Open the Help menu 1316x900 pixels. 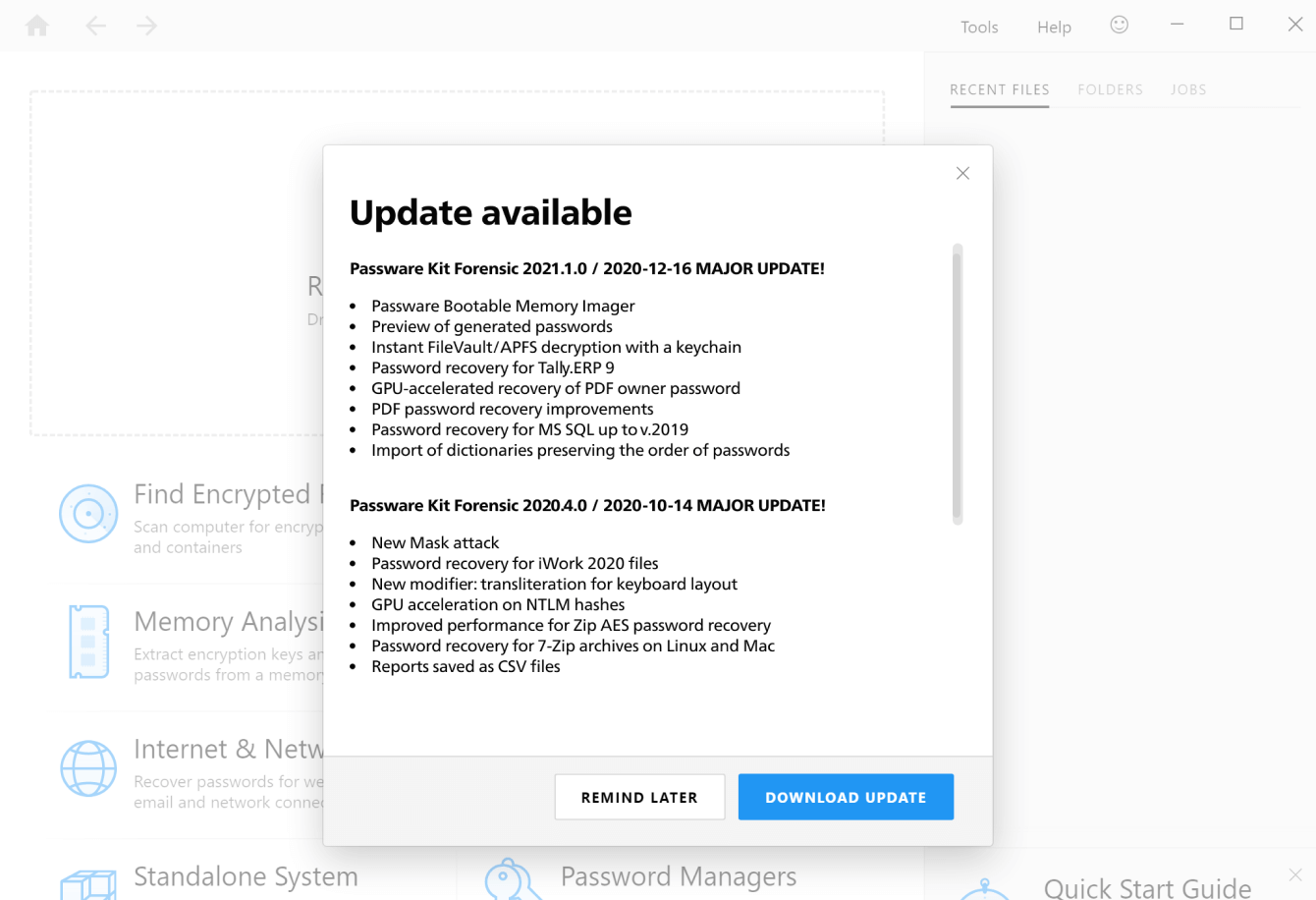1054,28
